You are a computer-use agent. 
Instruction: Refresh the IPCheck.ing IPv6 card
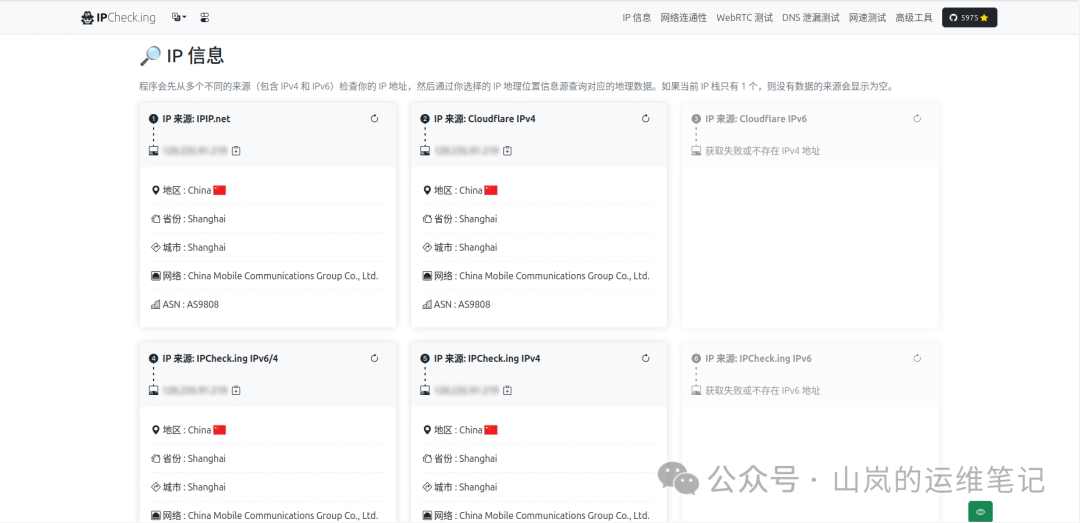(x=917, y=358)
